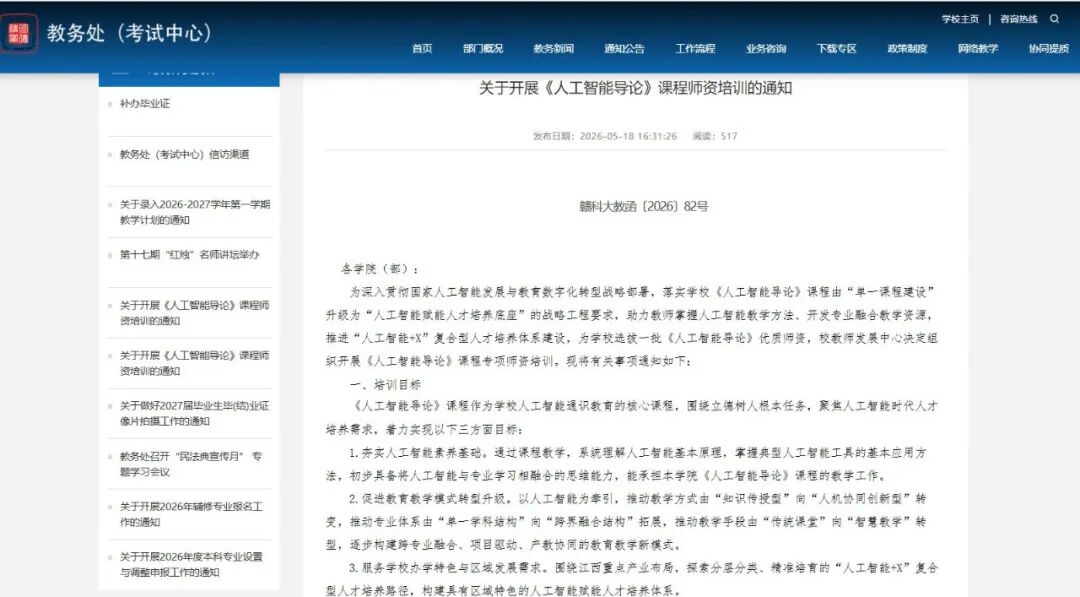This screenshot has width=1080, height=597.
Task: Click paragraph starting 2.促进教育教学模式转型升级
Action: coord(626,521)
